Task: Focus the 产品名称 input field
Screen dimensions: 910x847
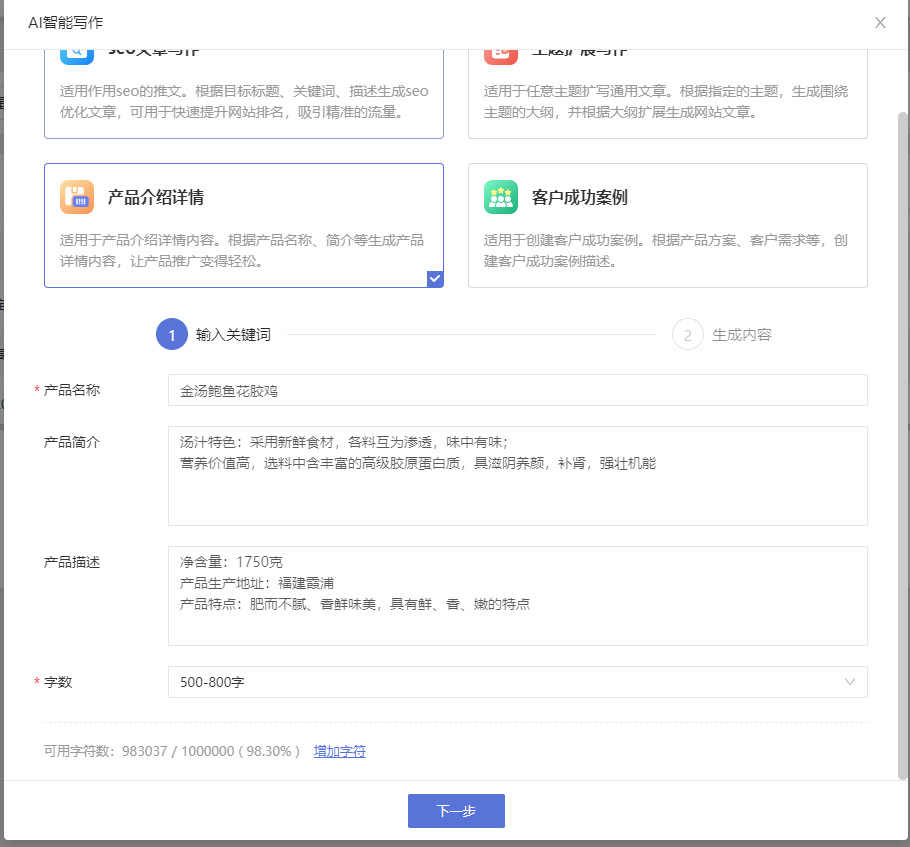Action: pyautogui.click(x=517, y=391)
